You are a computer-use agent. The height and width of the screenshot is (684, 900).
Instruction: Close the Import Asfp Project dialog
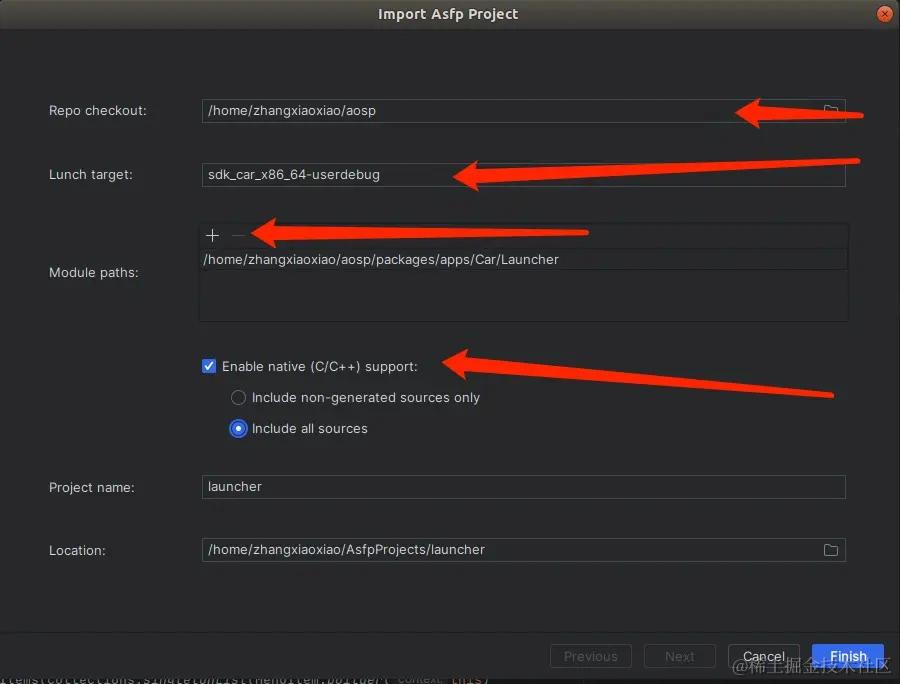(885, 14)
